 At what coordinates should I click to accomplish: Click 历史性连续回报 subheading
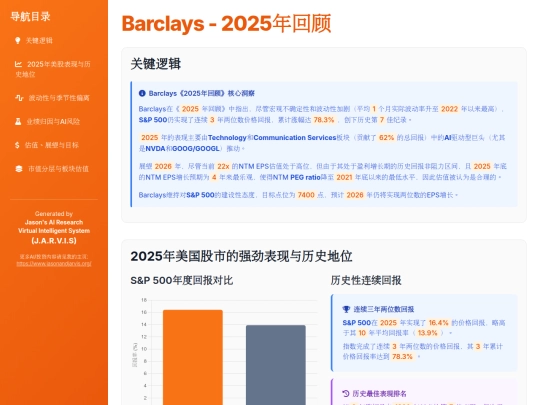point(366,280)
